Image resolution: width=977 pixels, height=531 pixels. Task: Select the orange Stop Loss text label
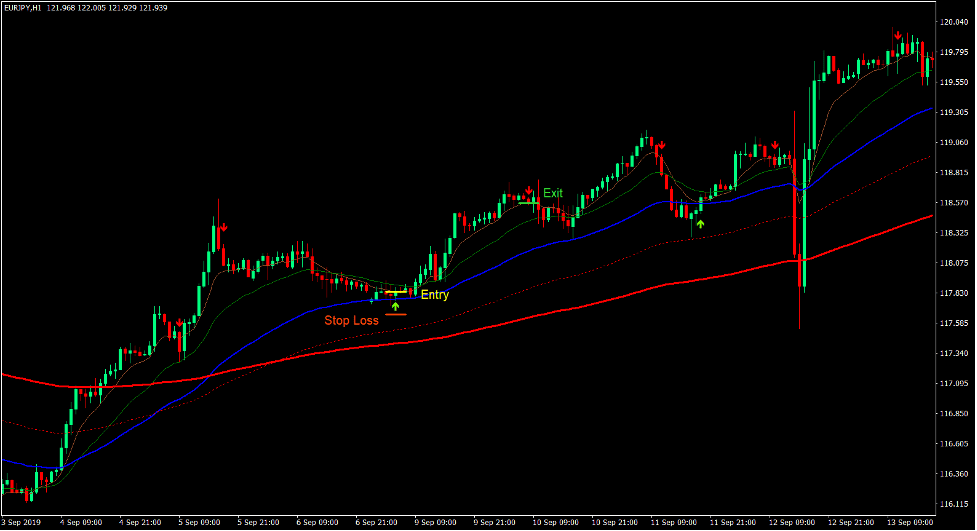pos(351,321)
